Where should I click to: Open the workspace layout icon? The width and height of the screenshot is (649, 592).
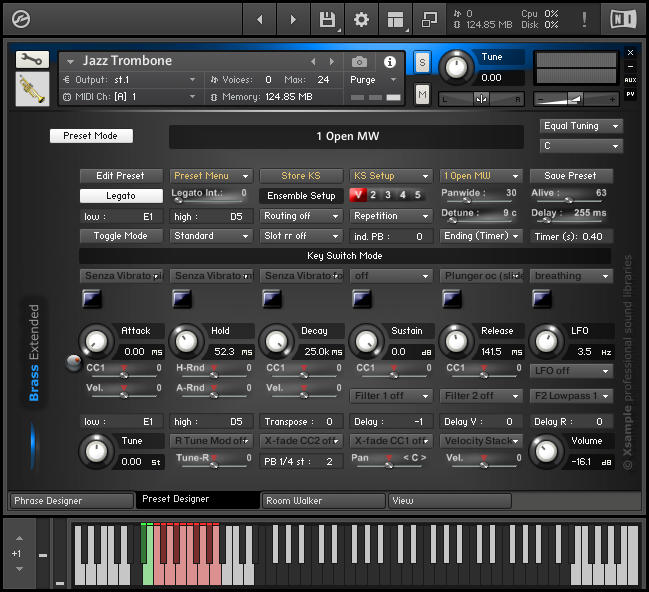[x=395, y=19]
